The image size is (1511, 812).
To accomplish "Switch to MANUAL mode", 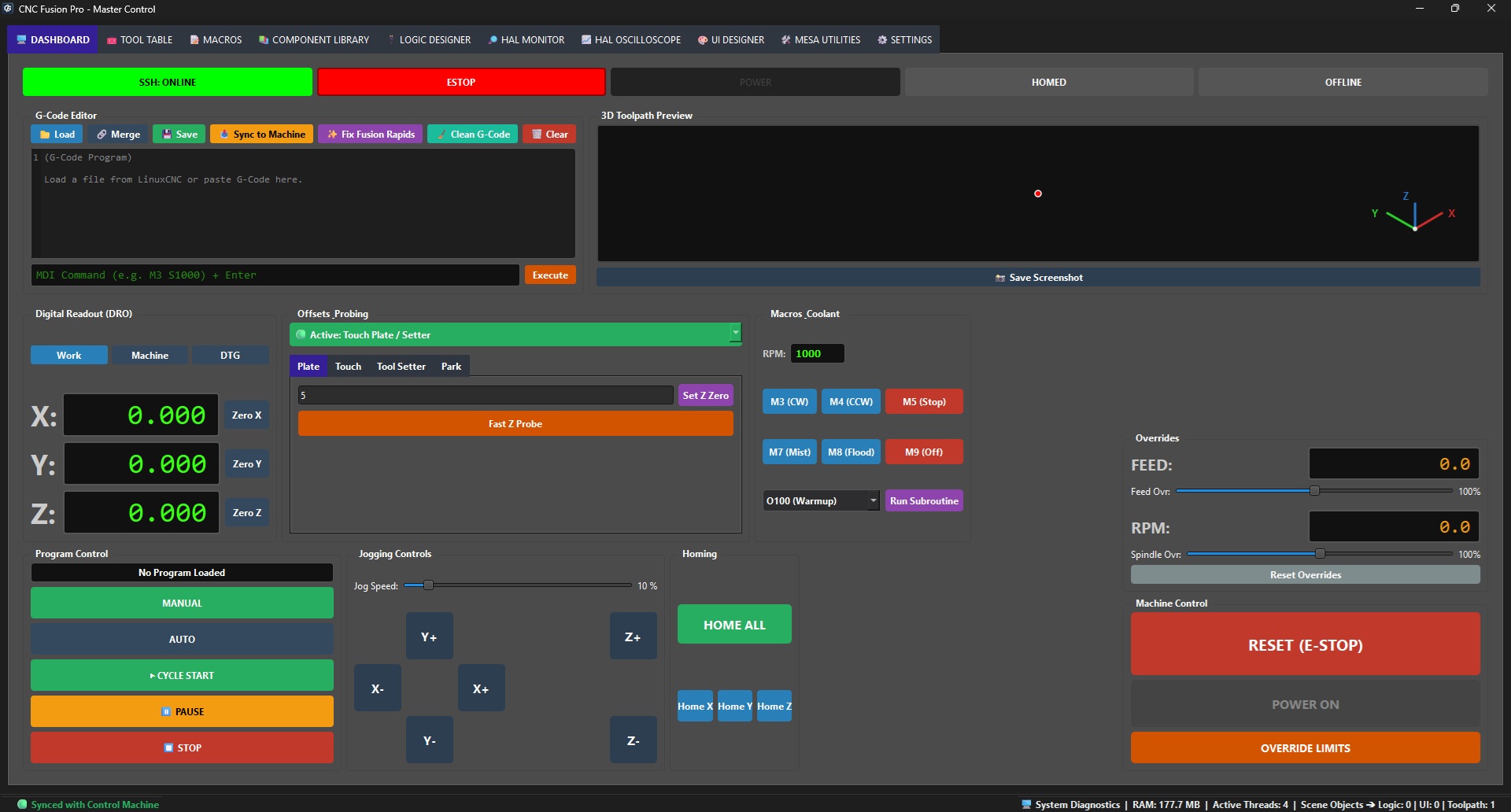I will click(x=182, y=603).
